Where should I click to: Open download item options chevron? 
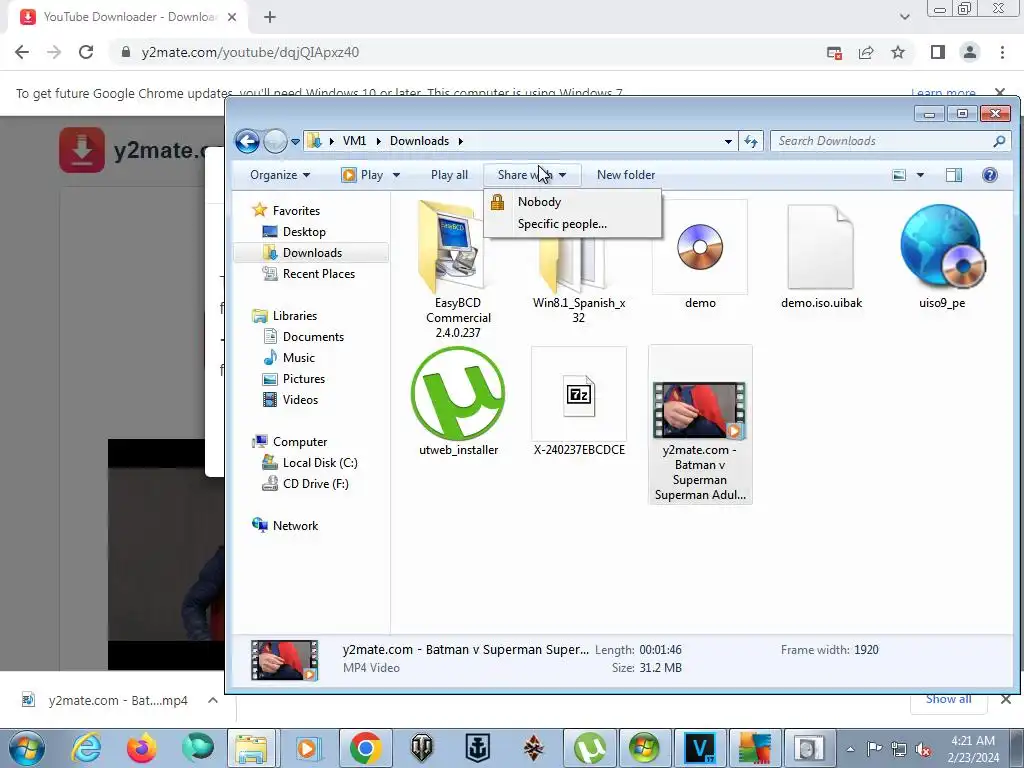point(212,700)
